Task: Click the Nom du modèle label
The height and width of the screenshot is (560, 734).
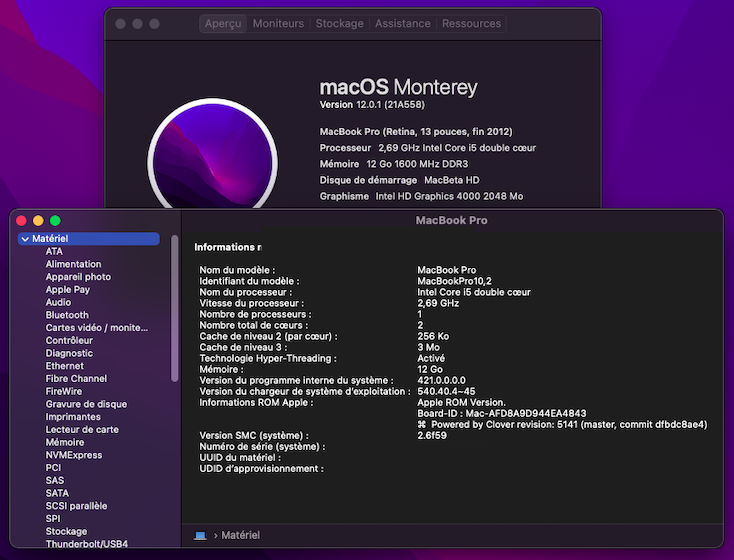Action: pyautogui.click(x=237, y=270)
